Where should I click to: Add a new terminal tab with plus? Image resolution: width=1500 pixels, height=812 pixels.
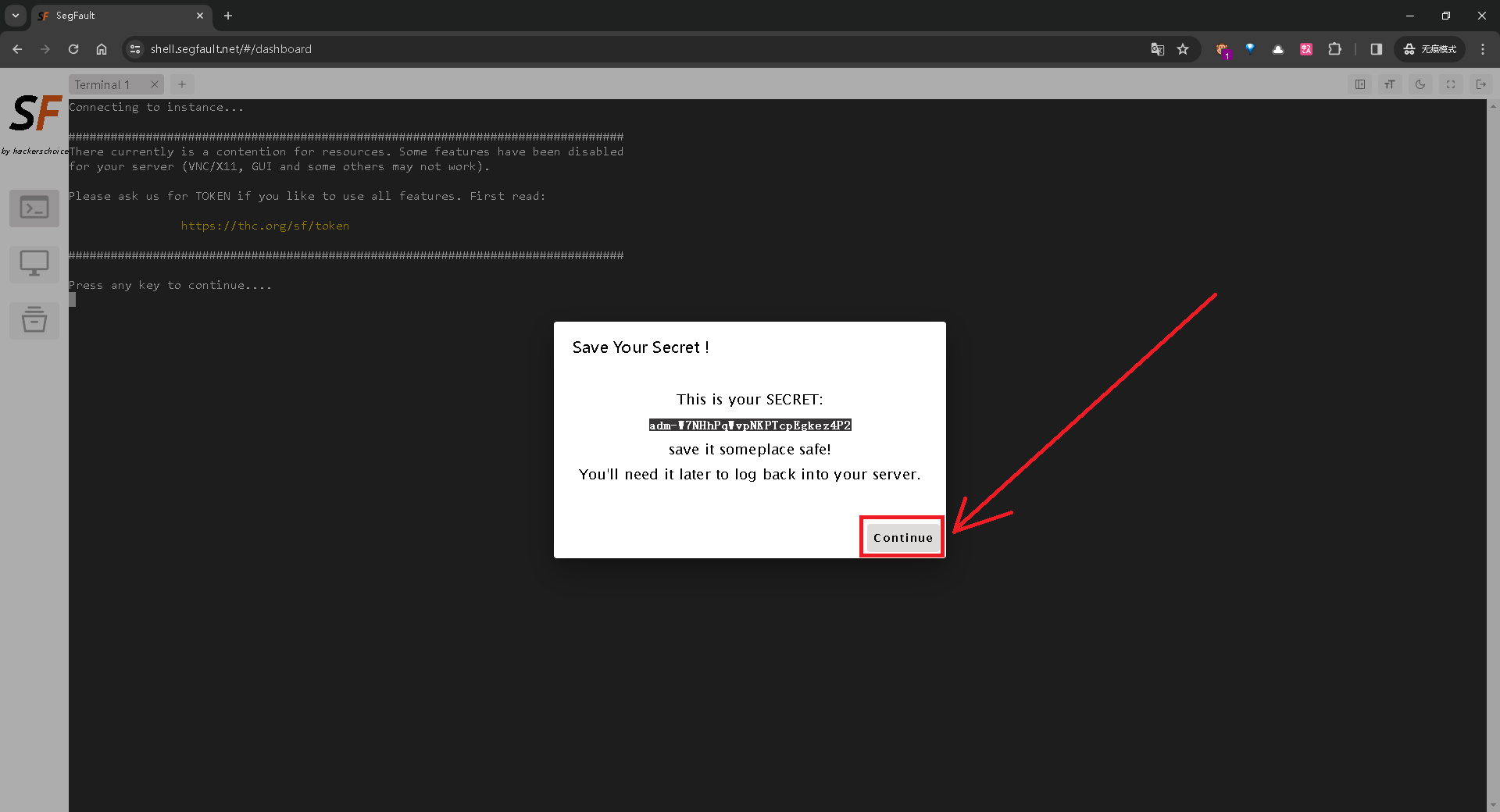point(182,84)
